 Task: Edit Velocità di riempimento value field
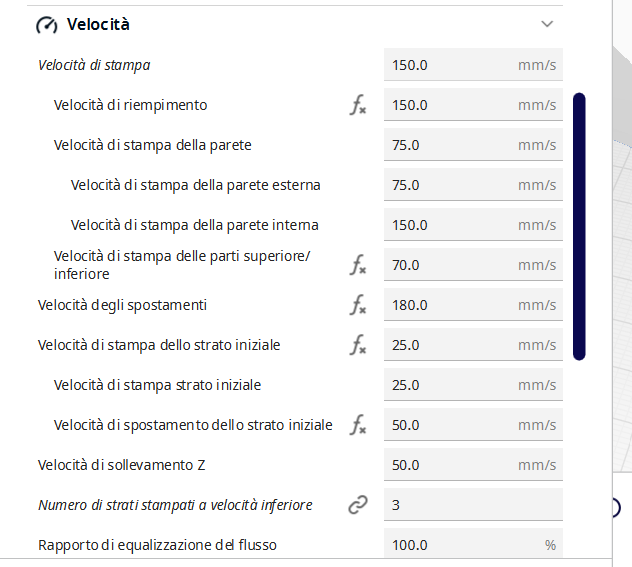point(450,105)
